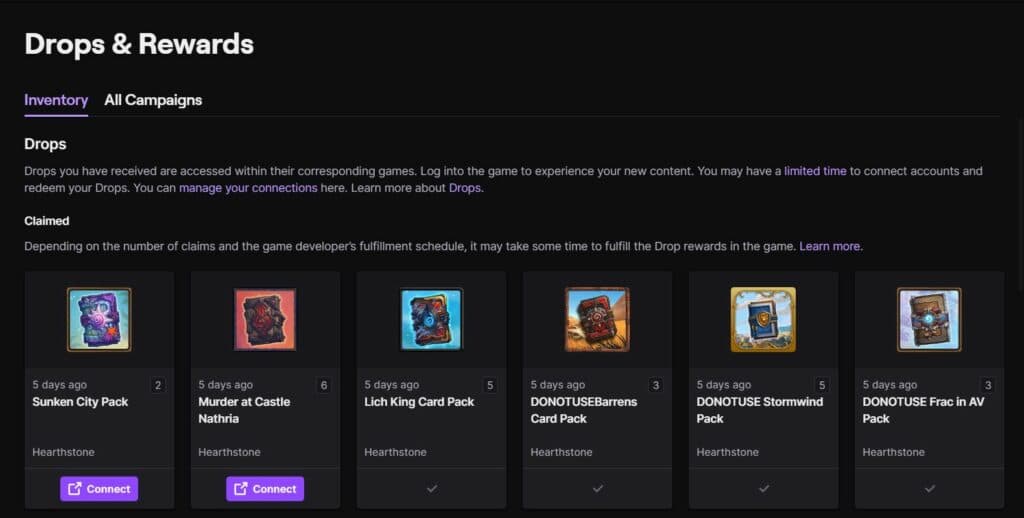Connect account for Sunken City Pack
Viewport: 1024px width, 518px height.
click(99, 488)
